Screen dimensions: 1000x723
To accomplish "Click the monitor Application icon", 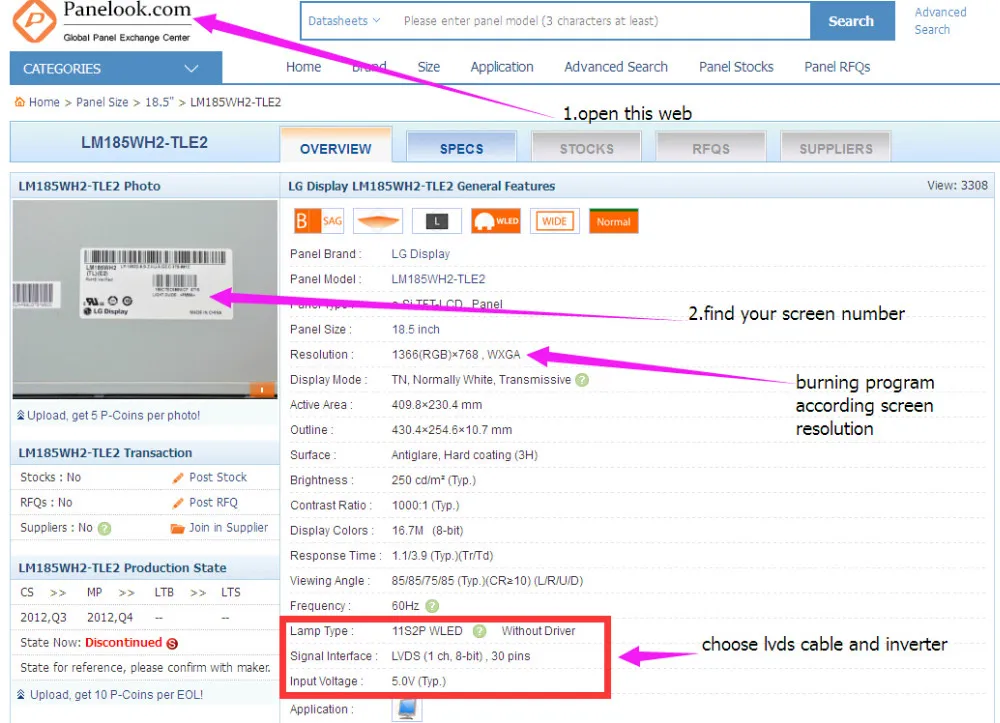I will point(408,709).
